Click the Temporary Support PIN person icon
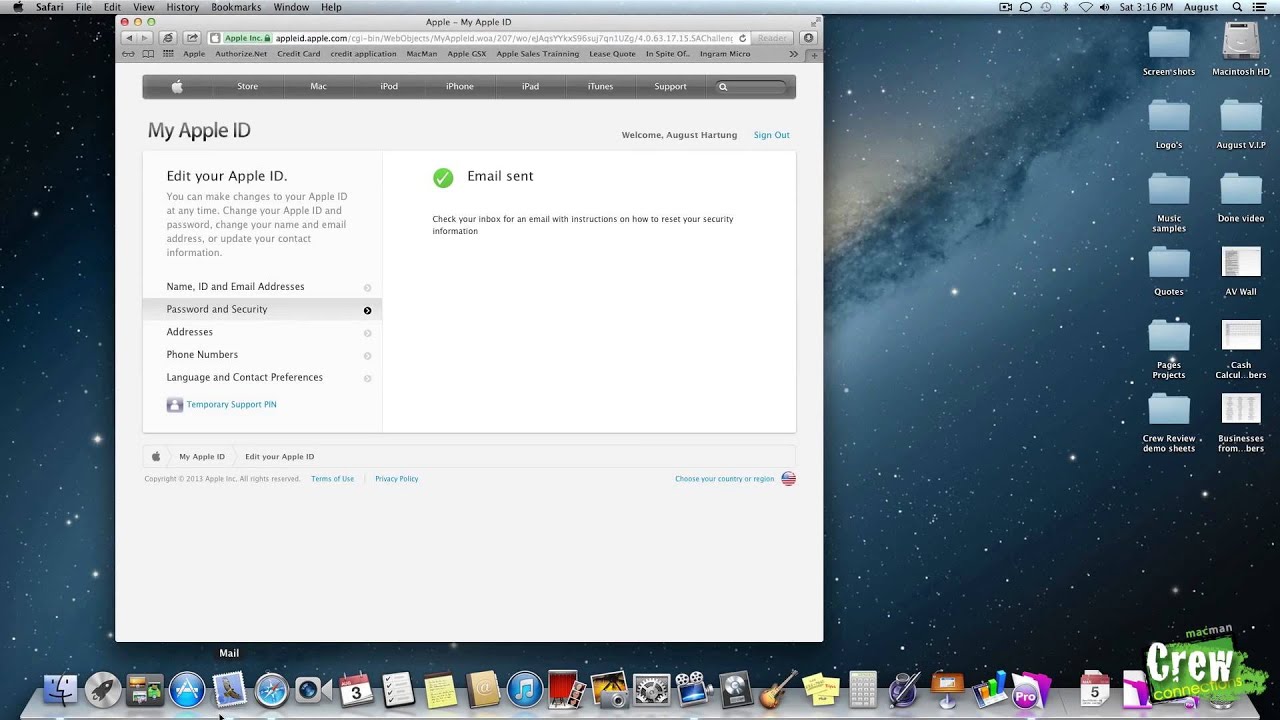The image size is (1280, 720). click(175, 405)
